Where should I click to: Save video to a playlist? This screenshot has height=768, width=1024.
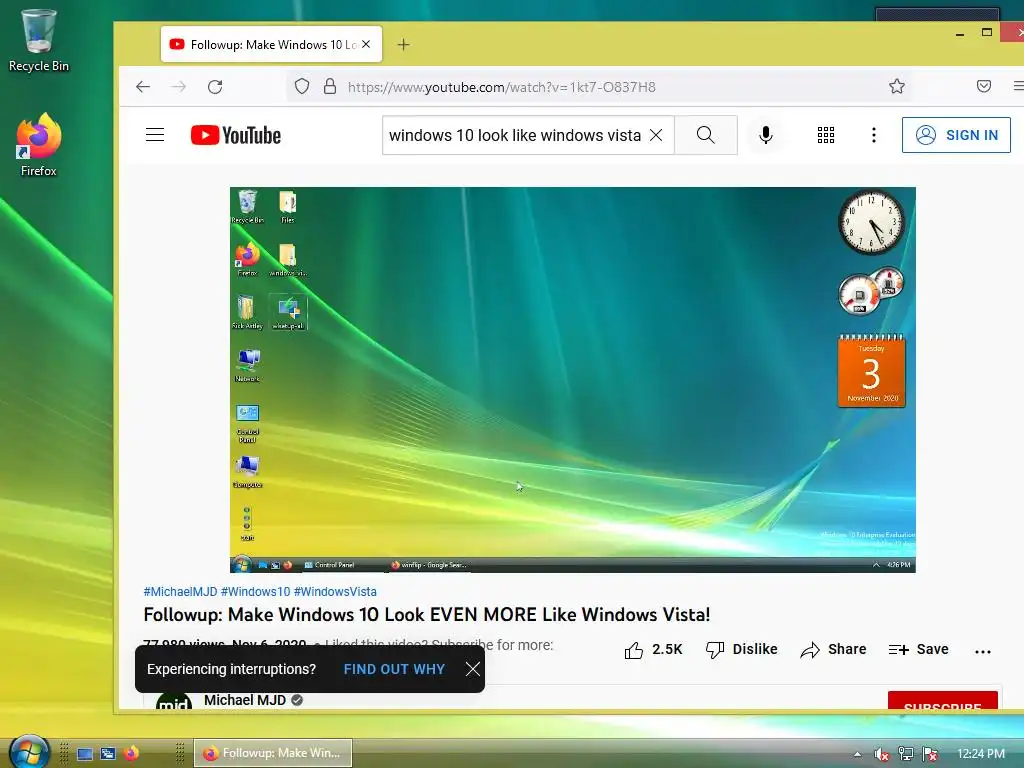tap(918, 650)
